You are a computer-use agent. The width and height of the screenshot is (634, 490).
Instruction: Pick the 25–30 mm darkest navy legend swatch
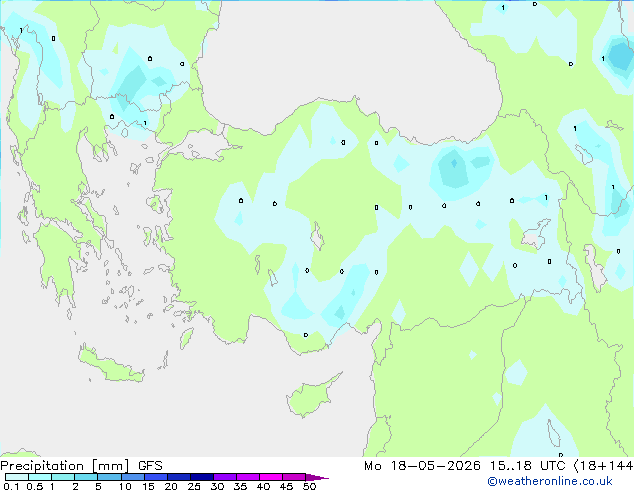click(202, 477)
